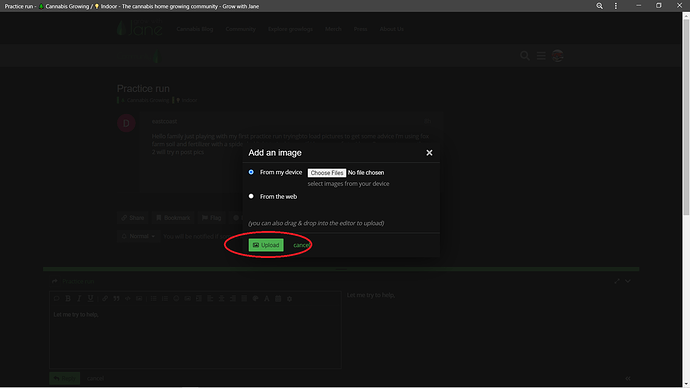
Task: Select the From my device option
Action: click(251, 172)
